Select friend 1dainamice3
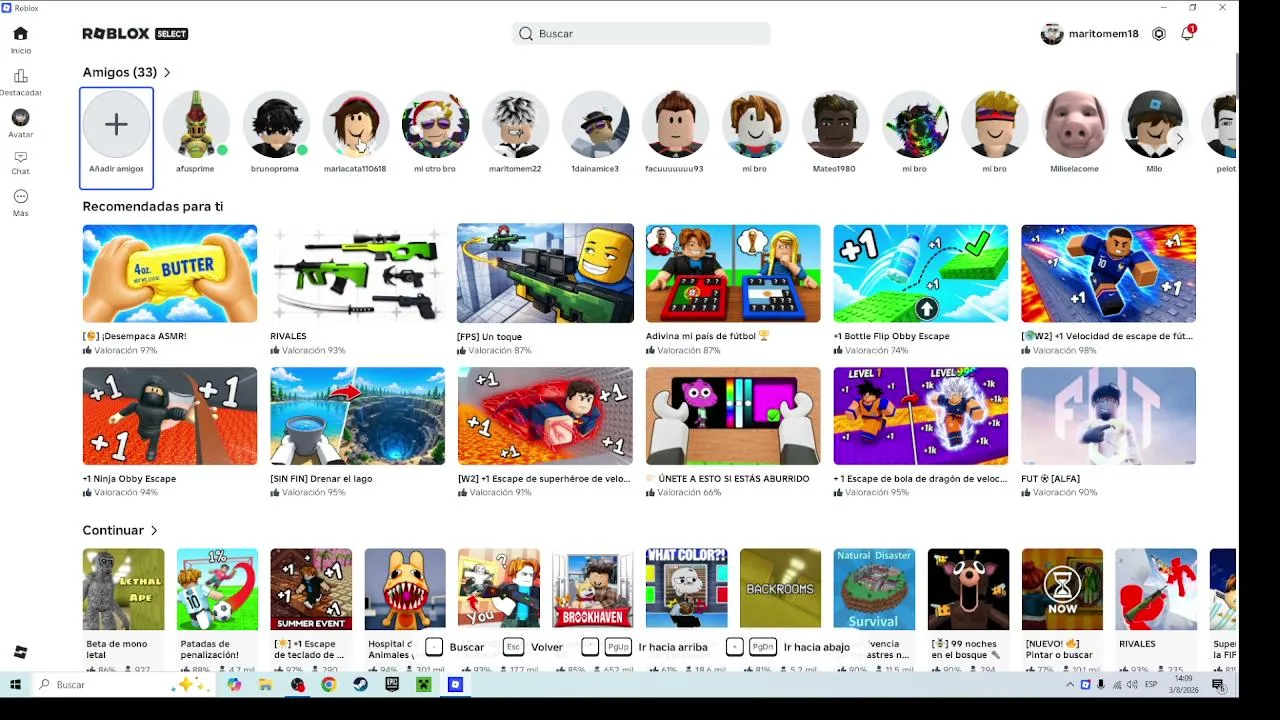 coord(595,124)
